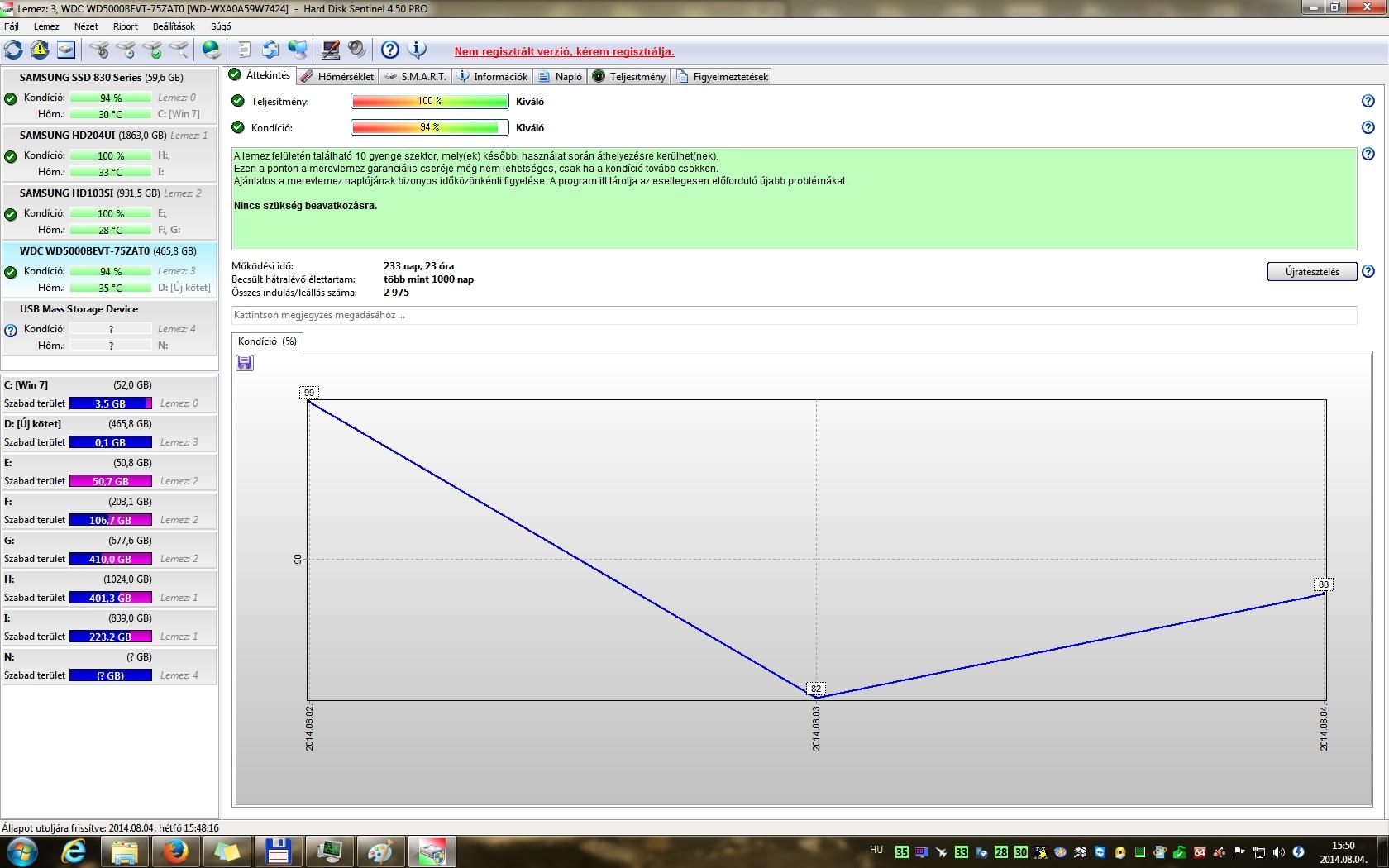1389x868 pixels.
Task: Click the 100 % Teljesítmény progress bar
Action: pos(430,101)
